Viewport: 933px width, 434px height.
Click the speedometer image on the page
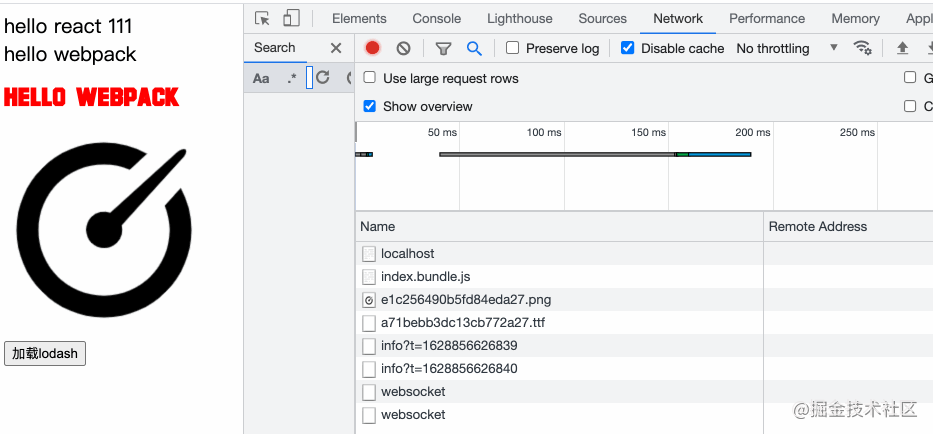(x=104, y=230)
